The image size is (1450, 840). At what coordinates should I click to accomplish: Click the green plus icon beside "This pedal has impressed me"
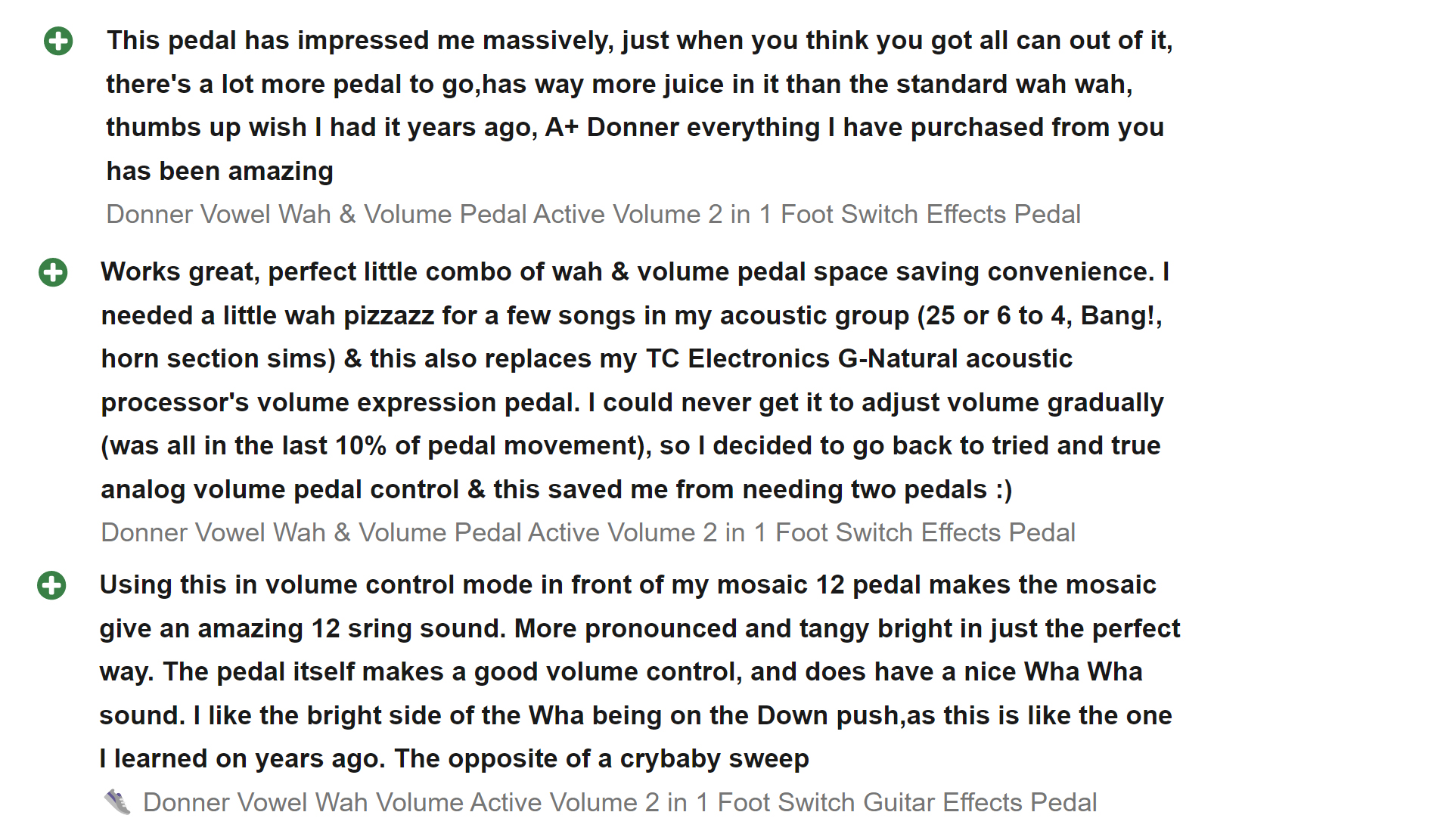[58, 41]
